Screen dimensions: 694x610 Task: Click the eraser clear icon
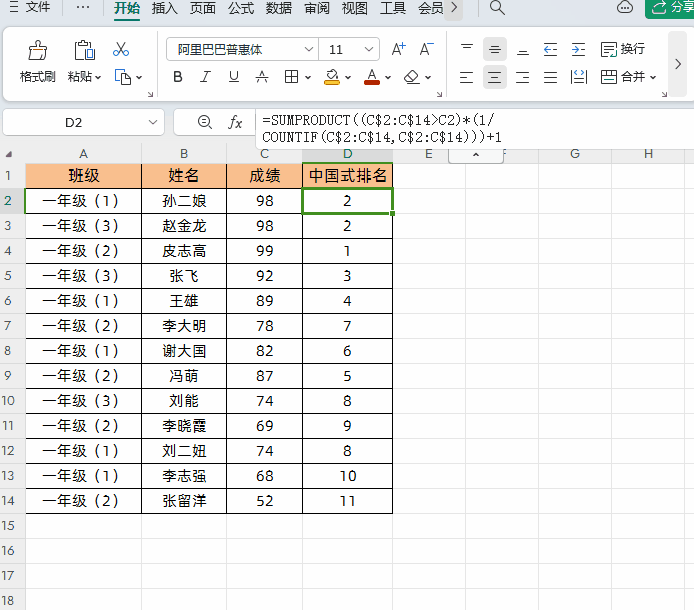coord(412,77)
